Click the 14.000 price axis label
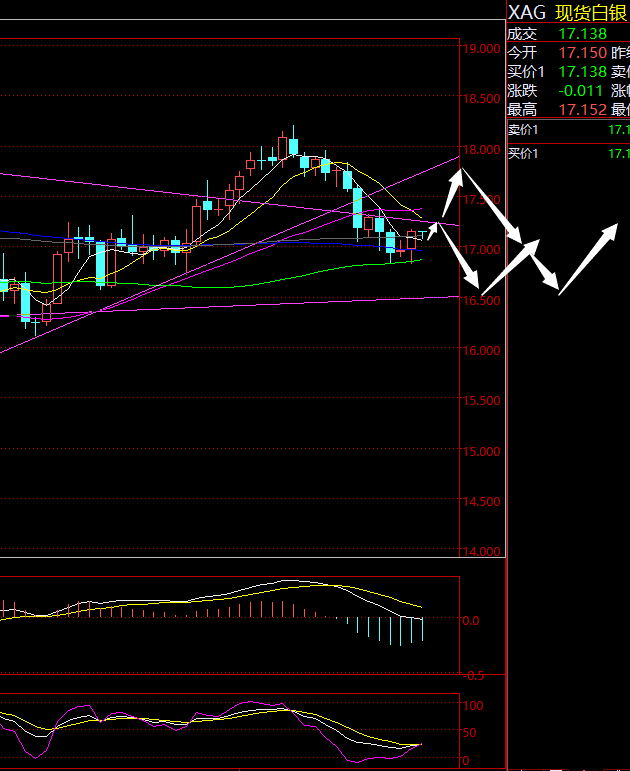Image resolution: width=630 pixels, height=771 pixels. click(481, 552)
